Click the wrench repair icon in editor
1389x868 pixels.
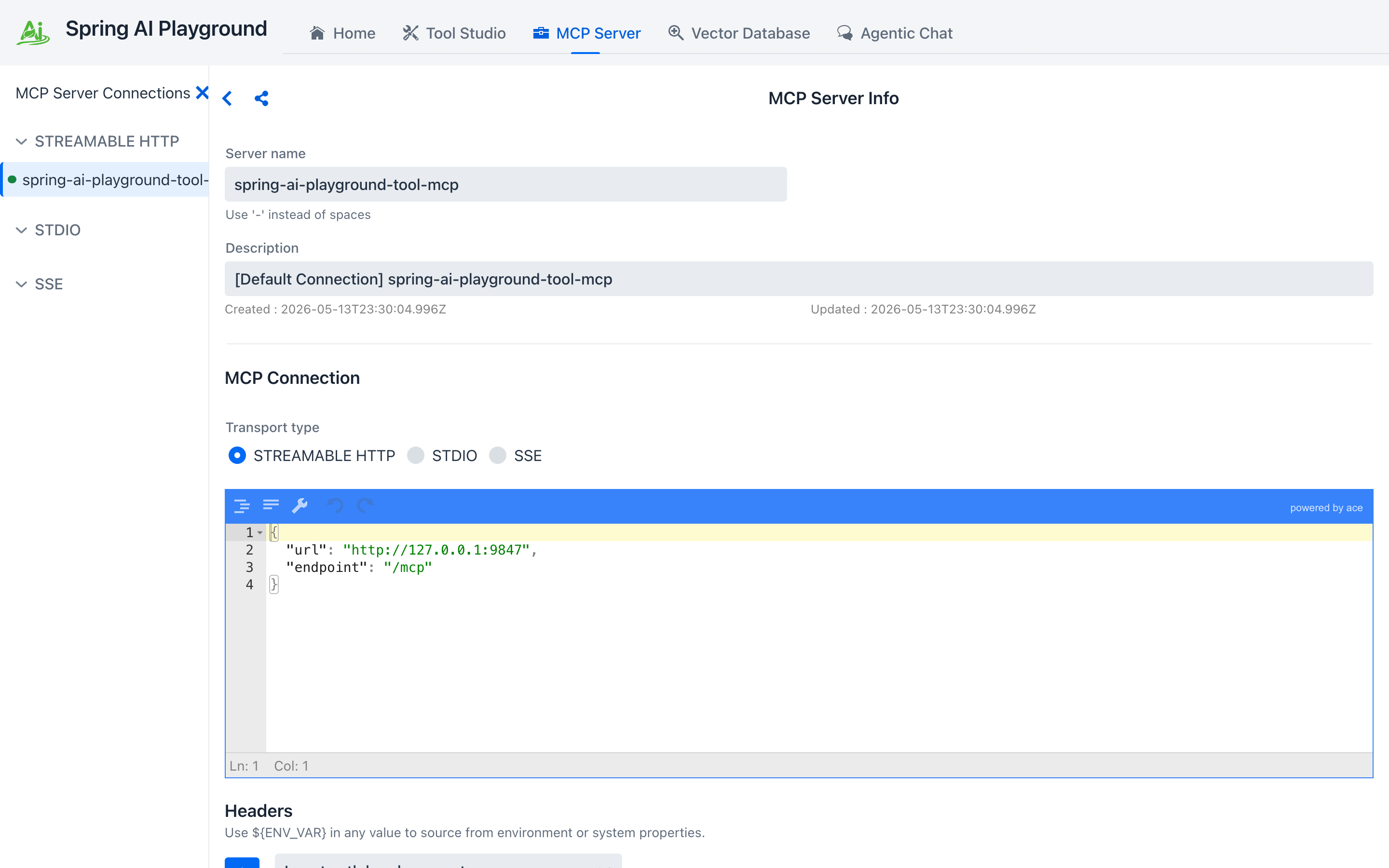(300, 506)
